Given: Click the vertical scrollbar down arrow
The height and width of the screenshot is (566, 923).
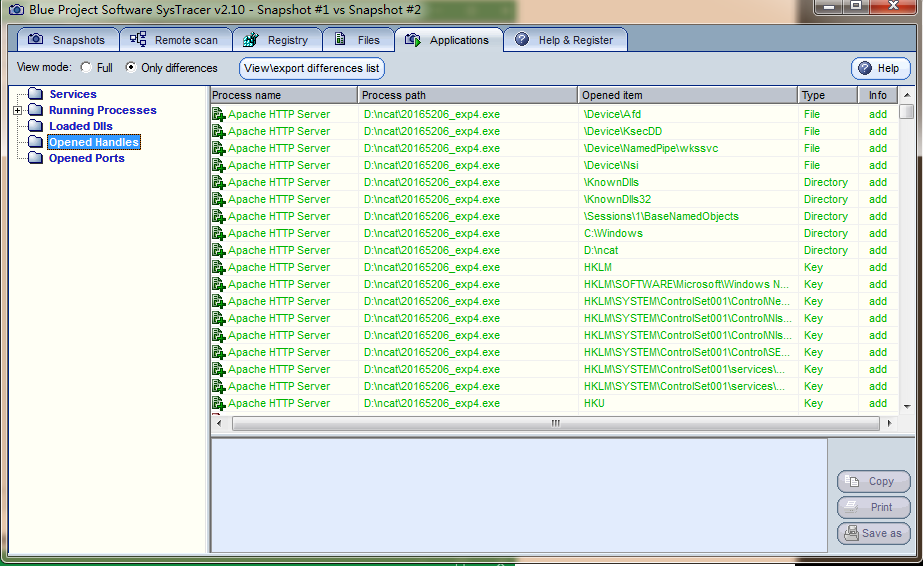Looking at the screenshot, I should [907, 406].
